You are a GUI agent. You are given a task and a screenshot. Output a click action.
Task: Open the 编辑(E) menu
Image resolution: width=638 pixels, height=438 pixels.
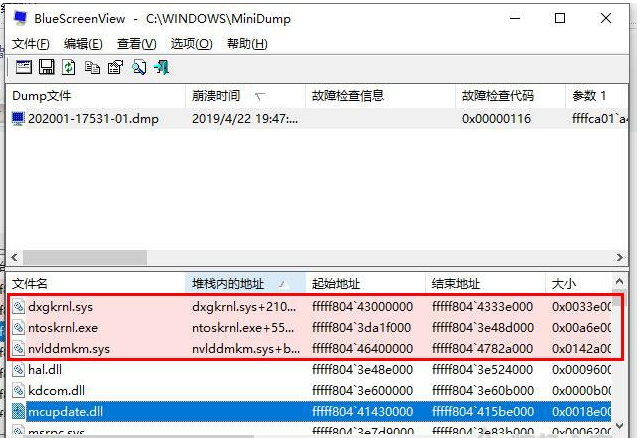[83, 44]
